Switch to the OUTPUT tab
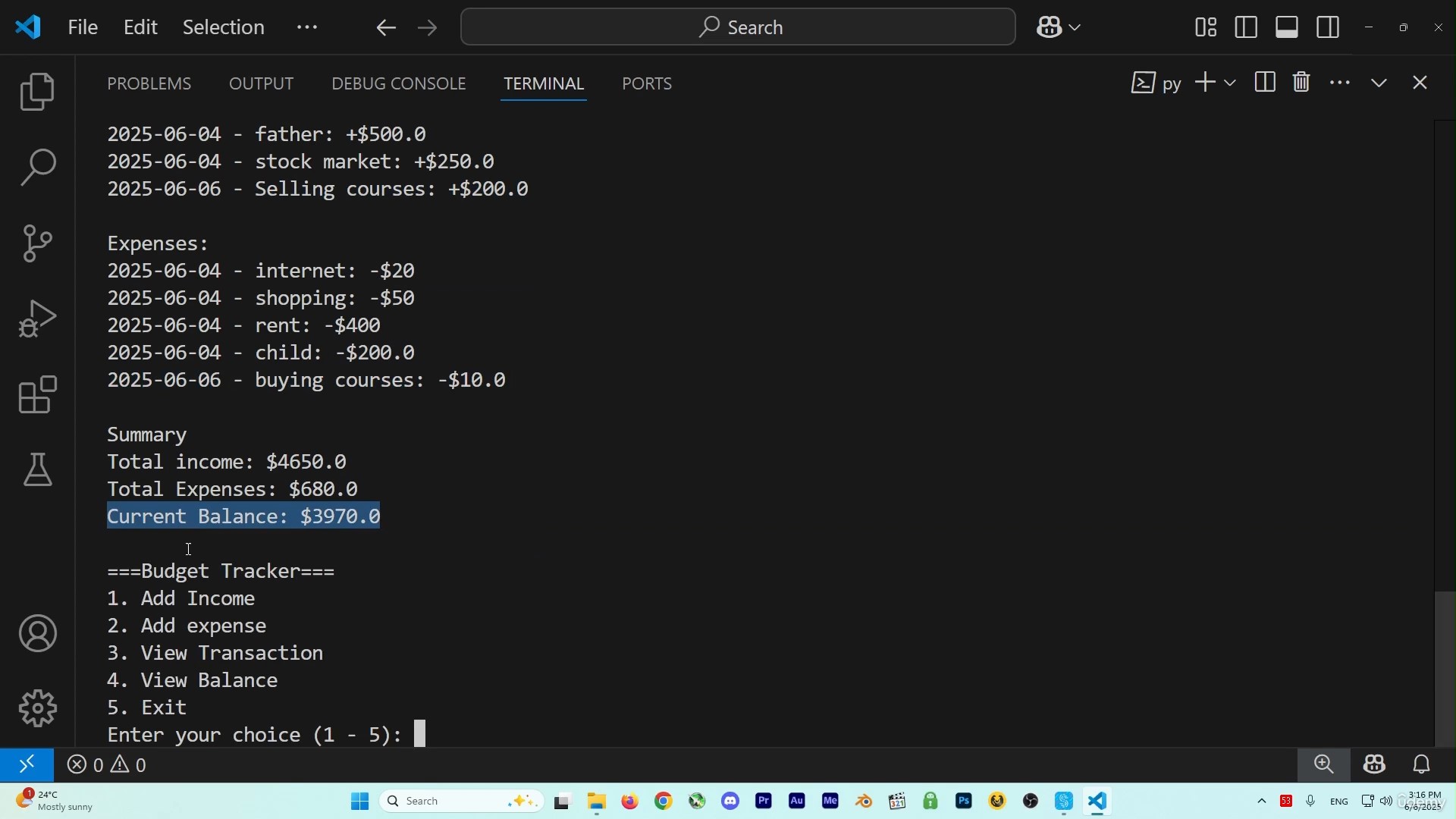Screen dimensions: 1456x819 tap(261, 83)
